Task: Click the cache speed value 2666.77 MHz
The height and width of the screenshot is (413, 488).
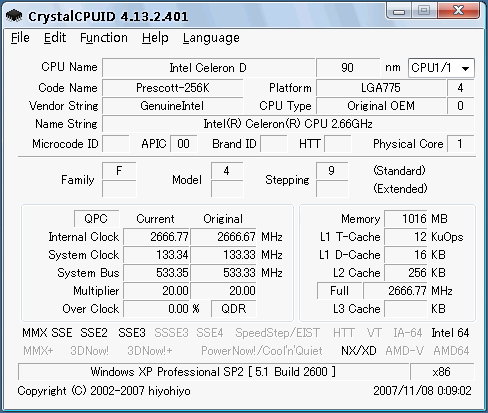Action: point(395,291)
